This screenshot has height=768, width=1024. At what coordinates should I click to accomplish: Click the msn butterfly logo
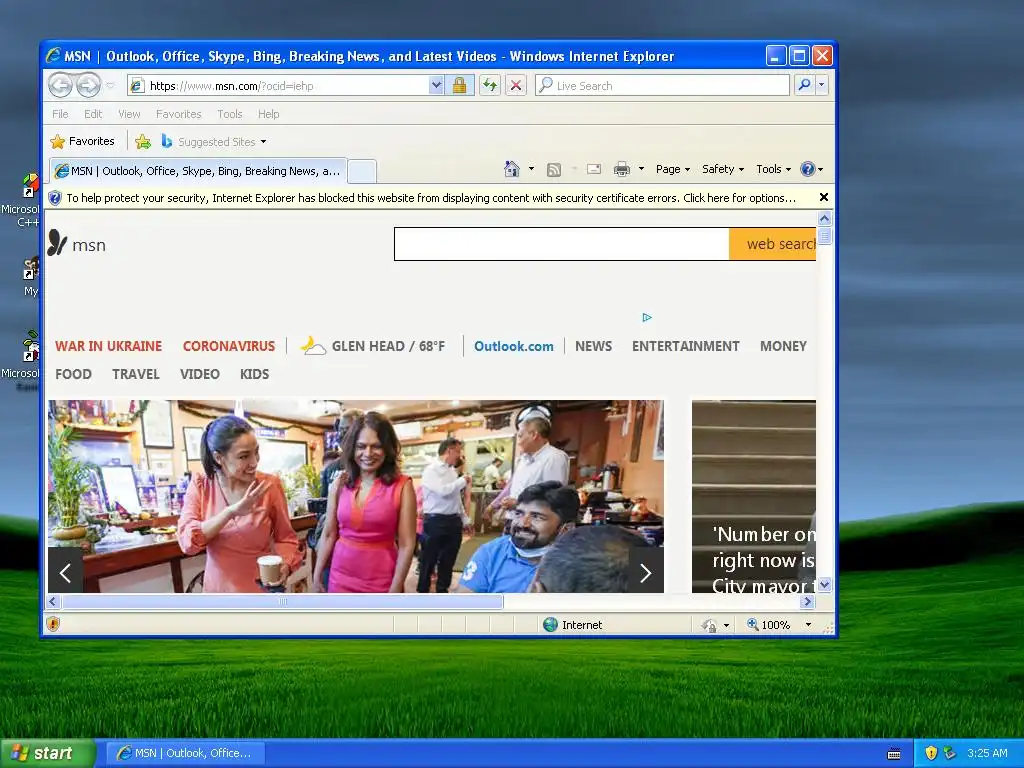77,244
